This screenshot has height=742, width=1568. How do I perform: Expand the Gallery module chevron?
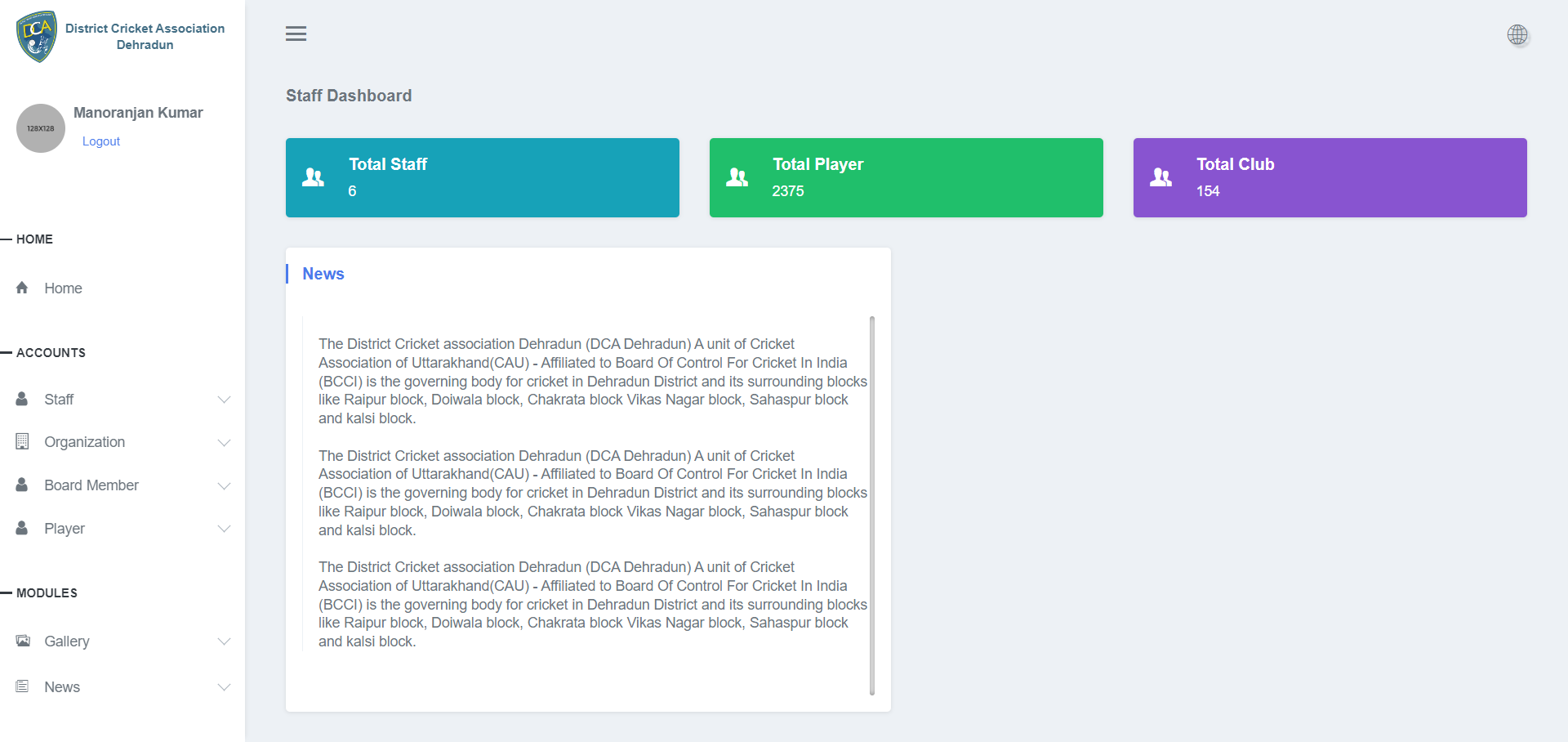(x=224, y=641)
